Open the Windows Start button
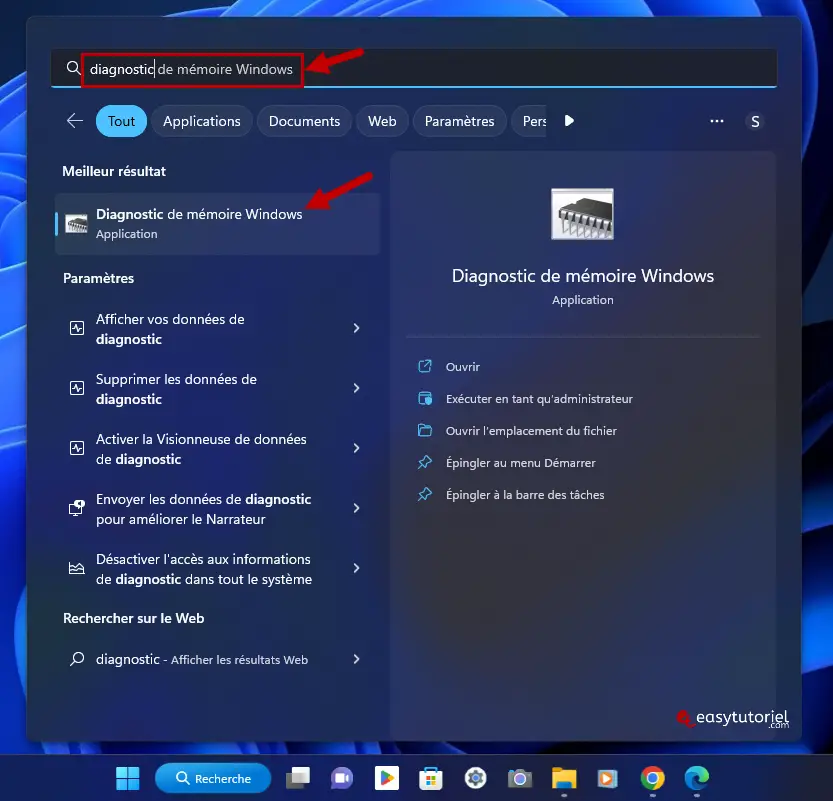This screenshot has height=801, width=833. coord(128,778)
